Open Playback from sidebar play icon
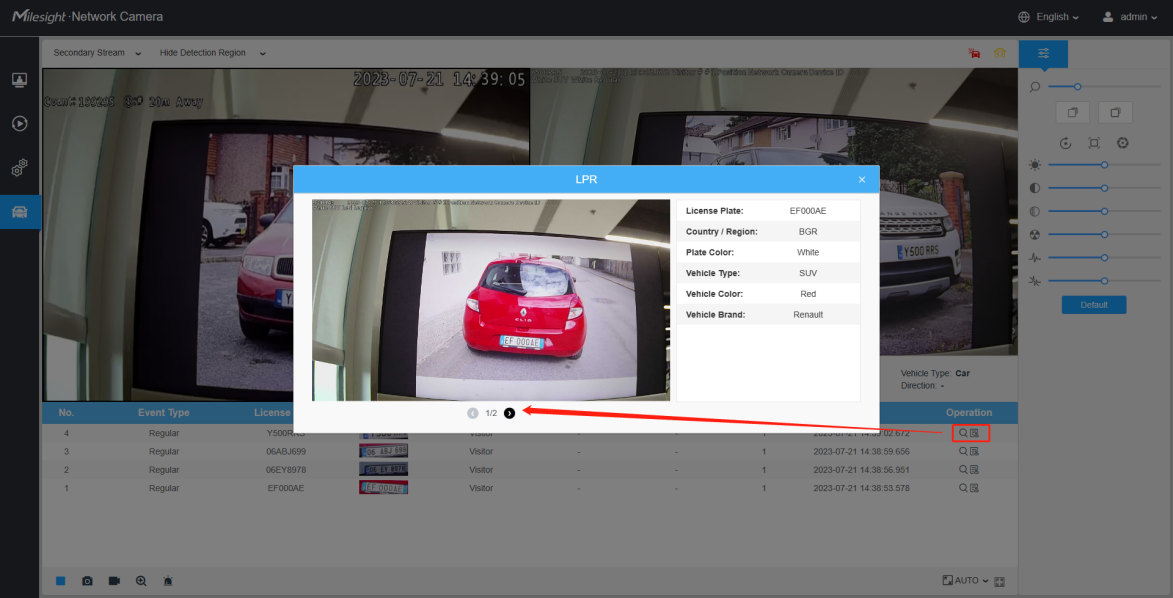The image size is (1173, 598). [20, 123]
